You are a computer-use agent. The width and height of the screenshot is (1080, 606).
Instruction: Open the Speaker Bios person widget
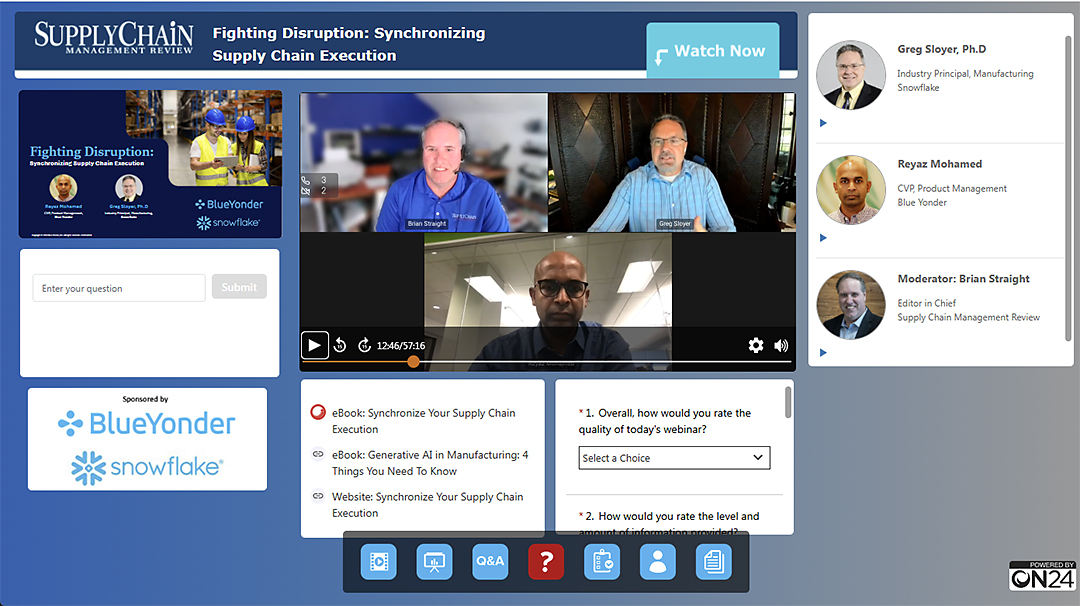click(x=658, y=561)
